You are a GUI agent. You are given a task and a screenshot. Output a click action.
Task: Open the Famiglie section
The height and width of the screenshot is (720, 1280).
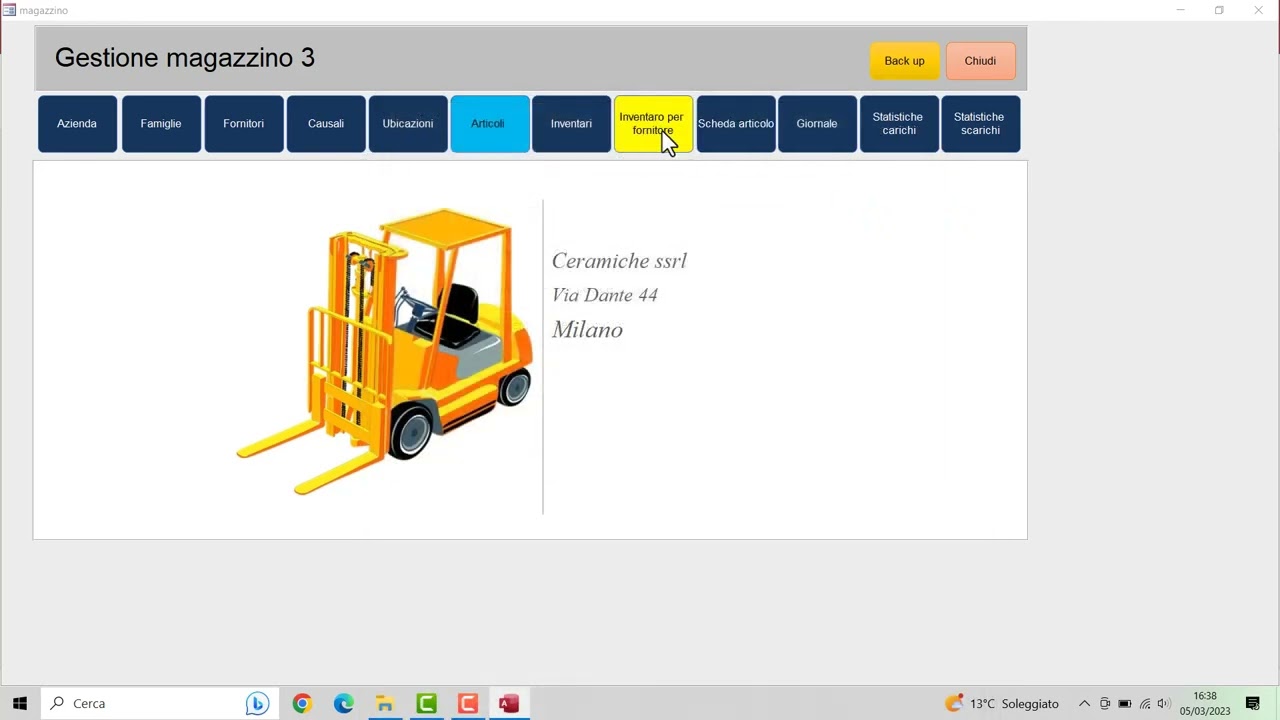[x=161, y=124]
